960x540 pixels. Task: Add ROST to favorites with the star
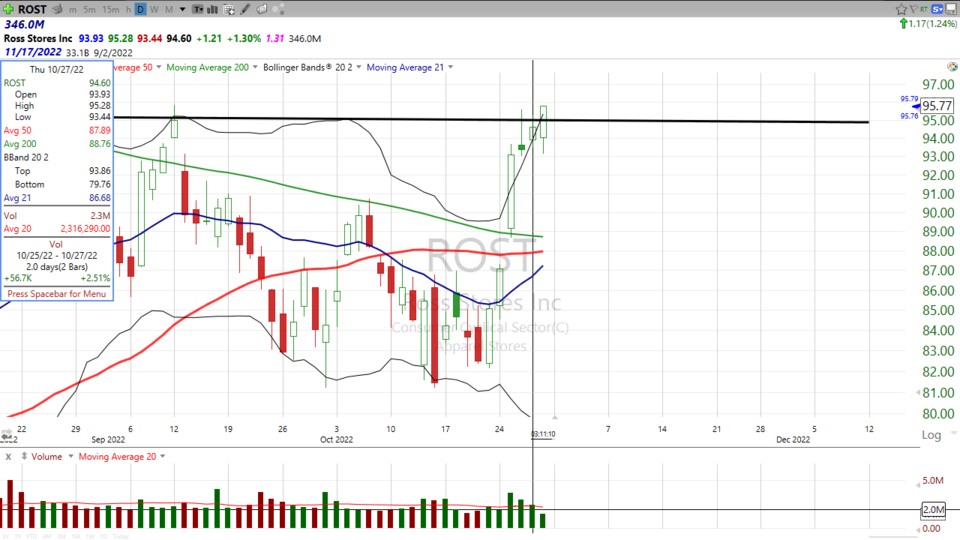(901, 9)
